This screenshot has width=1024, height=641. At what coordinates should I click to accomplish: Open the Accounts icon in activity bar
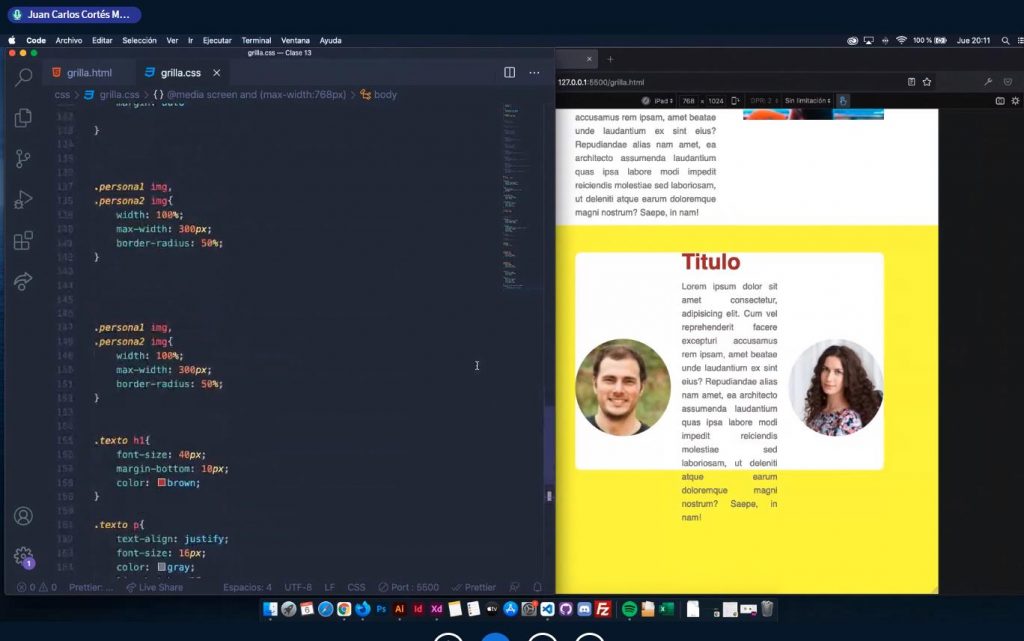24,516
